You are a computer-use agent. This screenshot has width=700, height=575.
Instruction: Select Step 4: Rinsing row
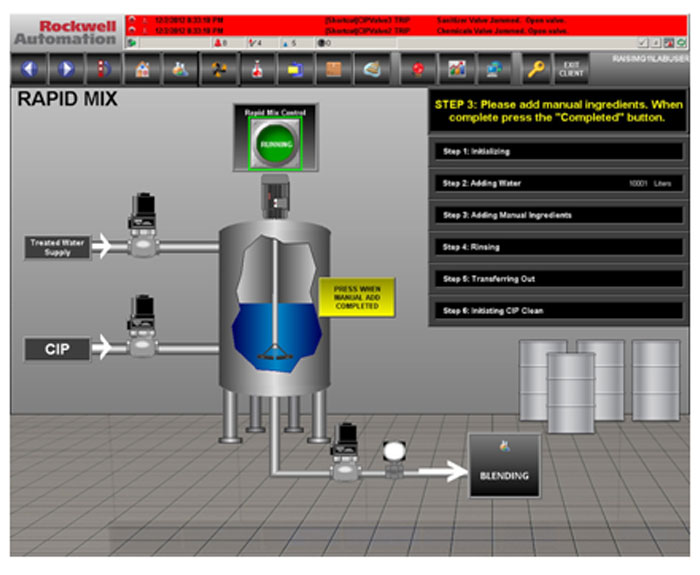click(x=559, y=247)
